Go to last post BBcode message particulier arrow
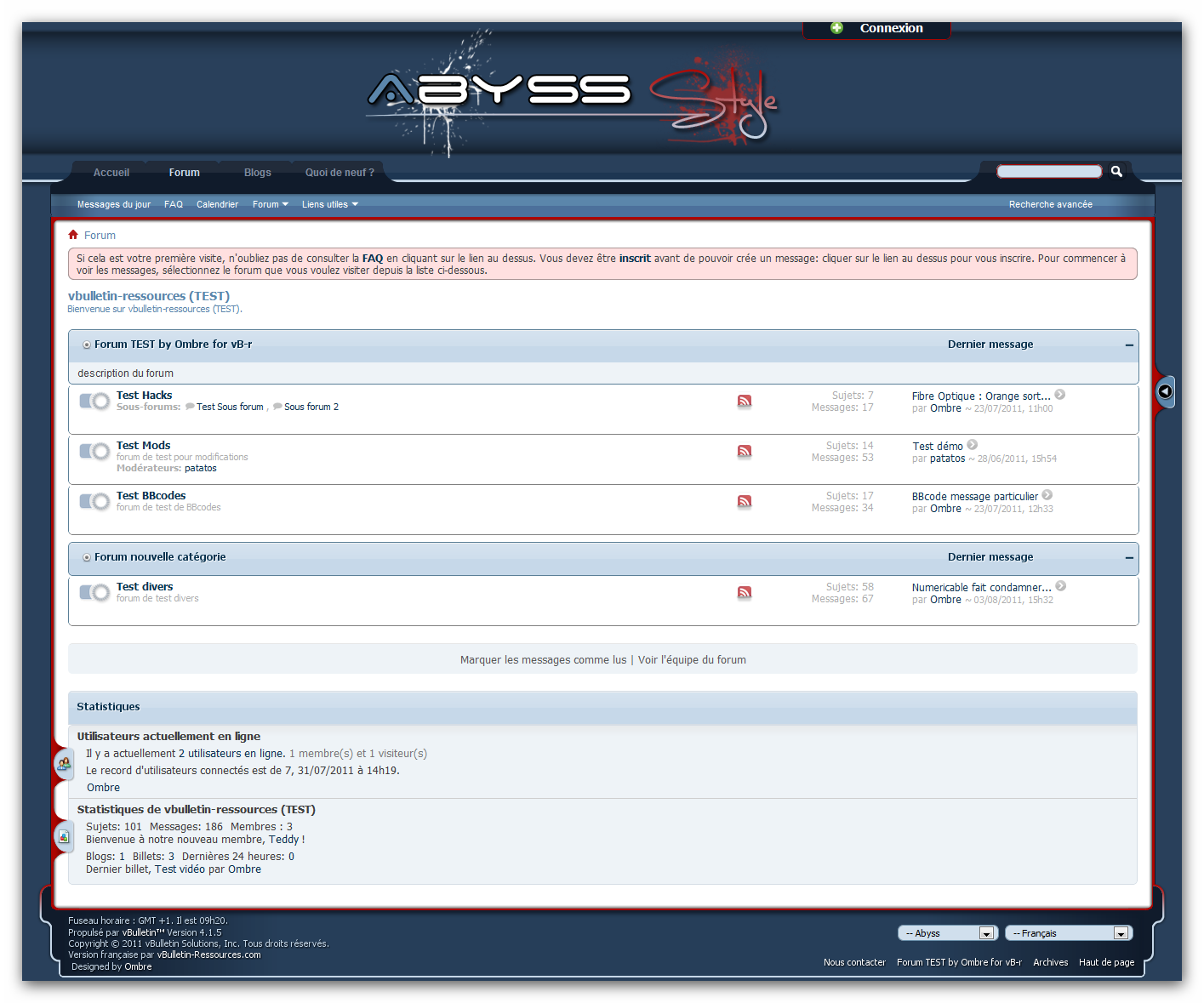The image size is (1204, 1003). pos(1047,495)
